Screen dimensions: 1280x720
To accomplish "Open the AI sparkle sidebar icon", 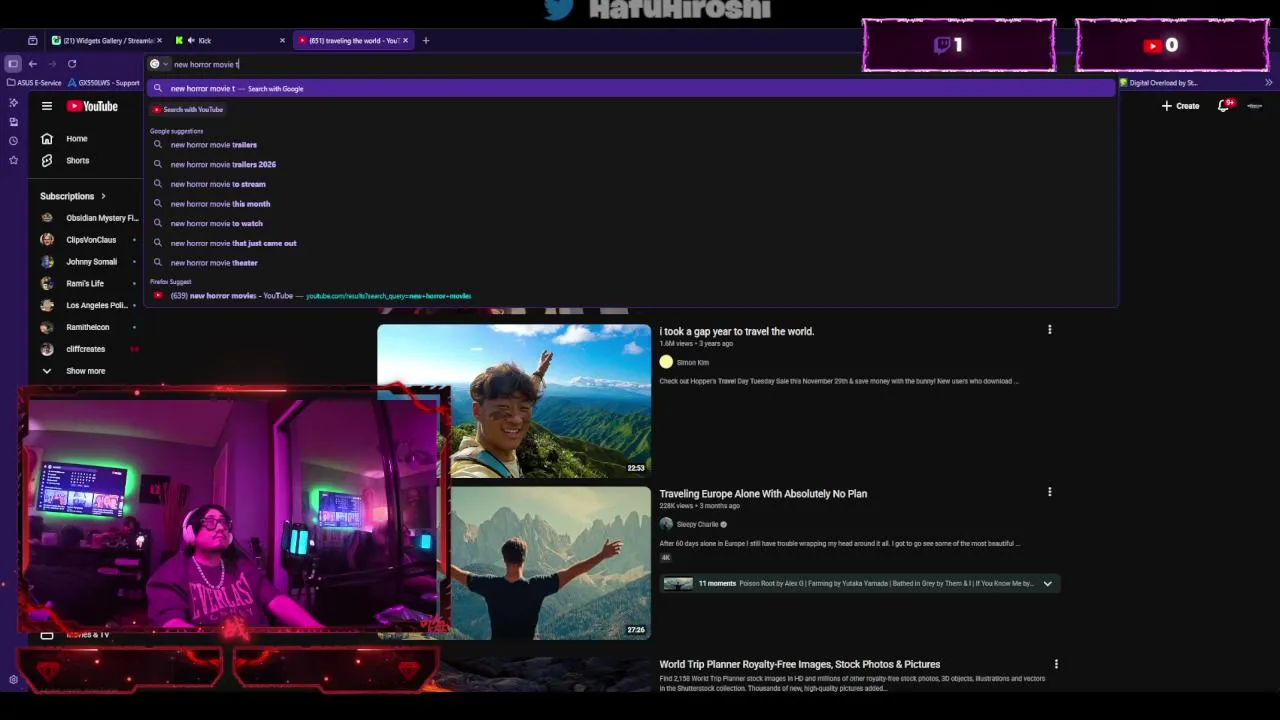I will coord(13,102).
